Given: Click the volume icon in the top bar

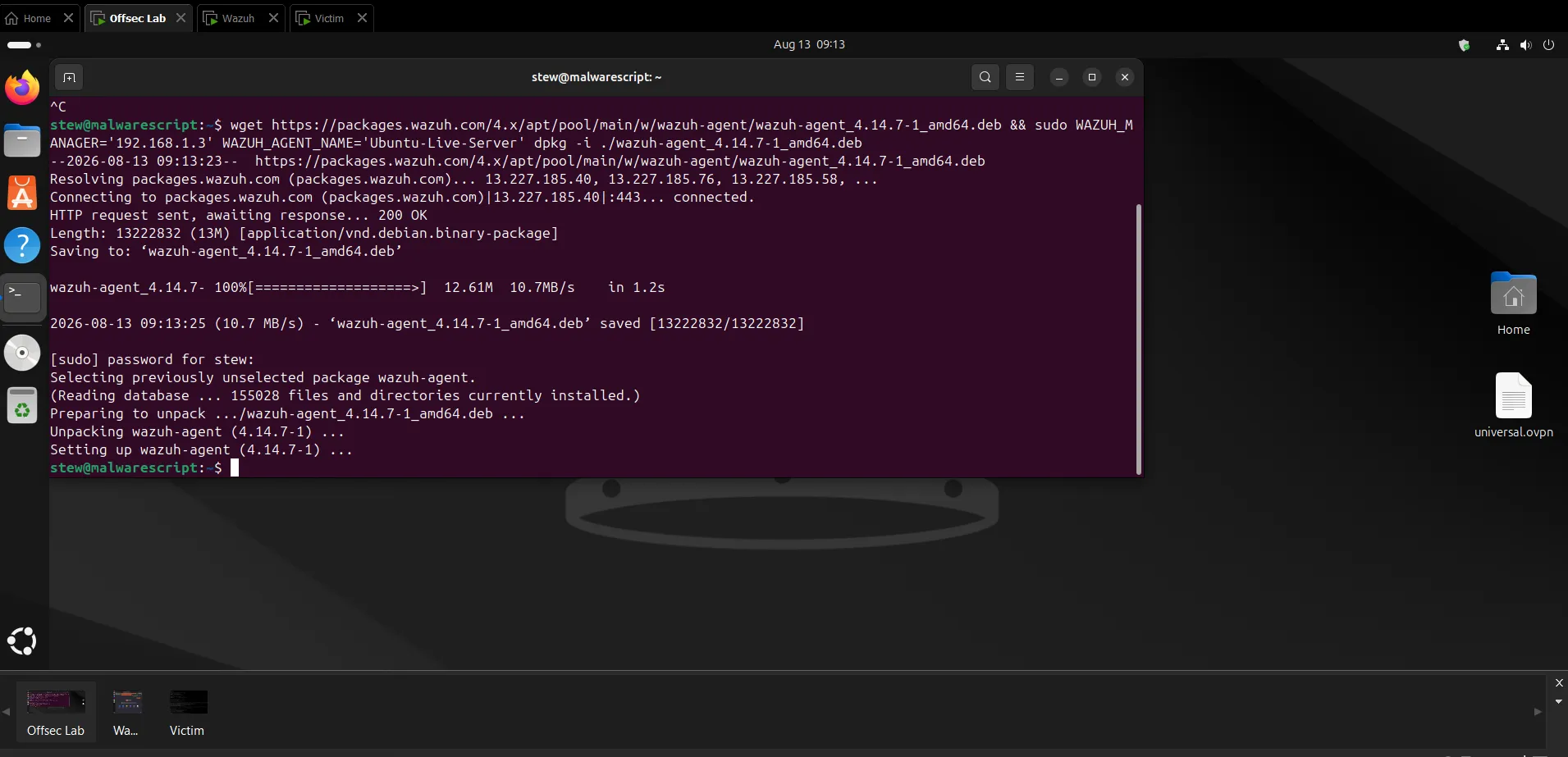Looking at the screenshot, I should click(1525, 45).
